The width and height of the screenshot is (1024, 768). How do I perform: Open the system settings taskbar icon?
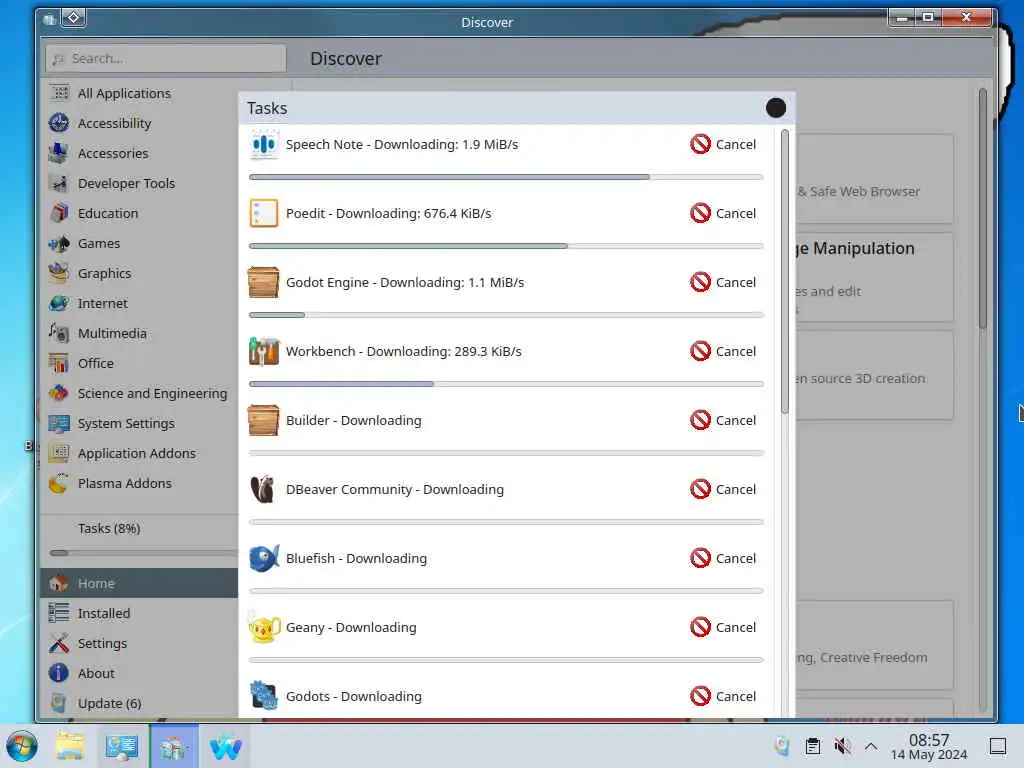click(121, 746)
